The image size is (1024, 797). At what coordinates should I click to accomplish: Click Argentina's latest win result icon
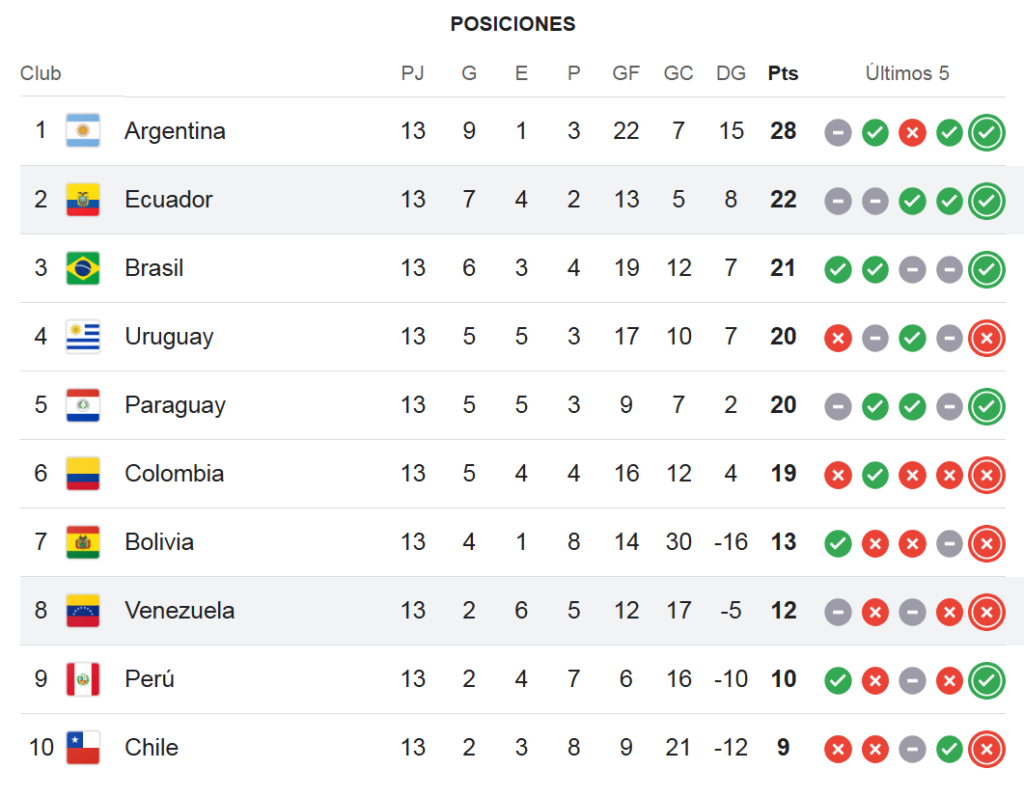click(x=986, y=133)
